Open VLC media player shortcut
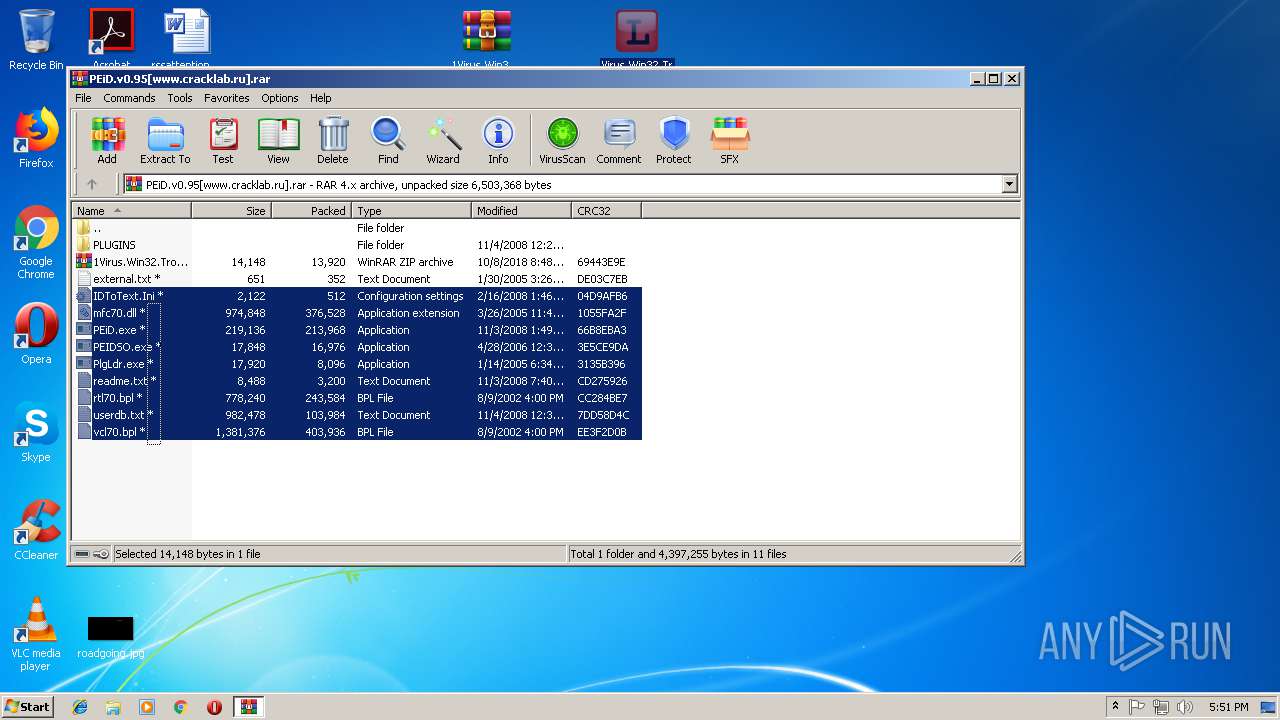The width and height of the screenshot is (1280, 720). click(x=36, y=635)
